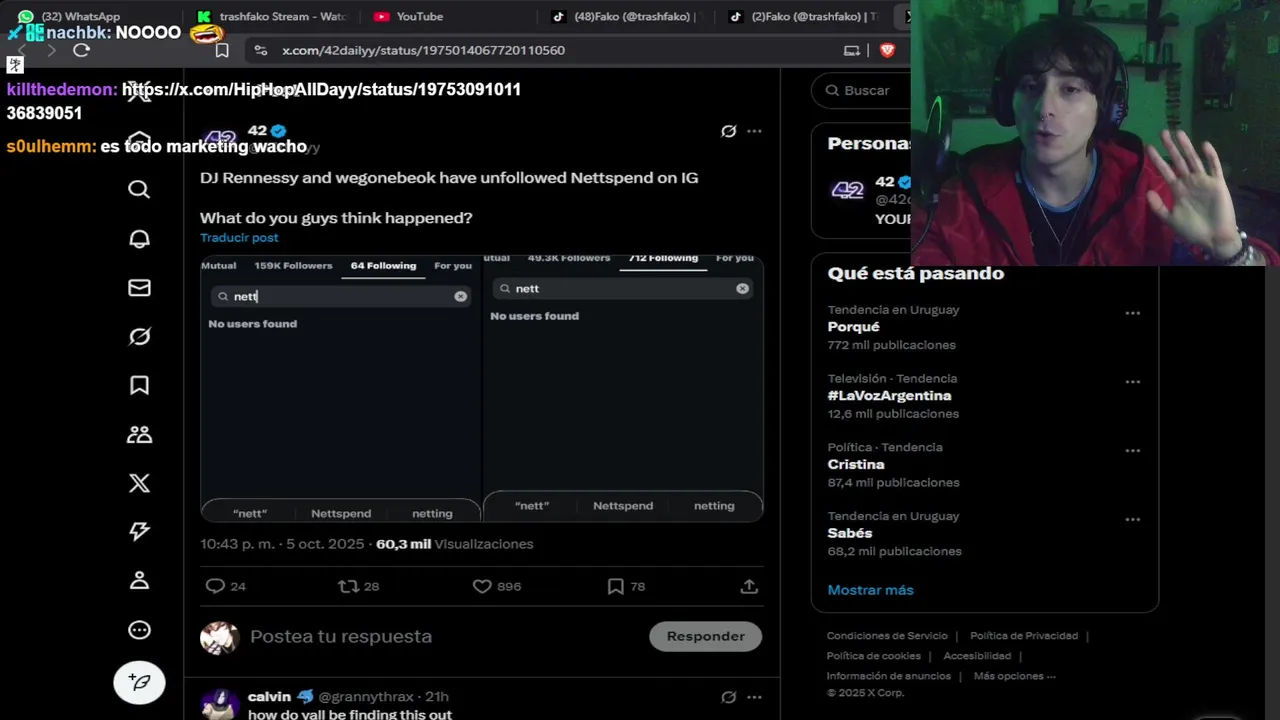Open #LaVozArgentina trending topic
Image resolution: width=1280 pixels, height=720 pixels.
pyautogui.click(x=889, y=396)
